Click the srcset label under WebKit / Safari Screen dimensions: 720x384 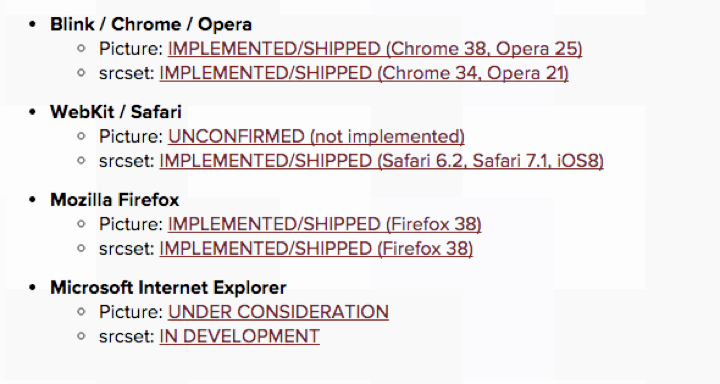[x=127, y=161]
